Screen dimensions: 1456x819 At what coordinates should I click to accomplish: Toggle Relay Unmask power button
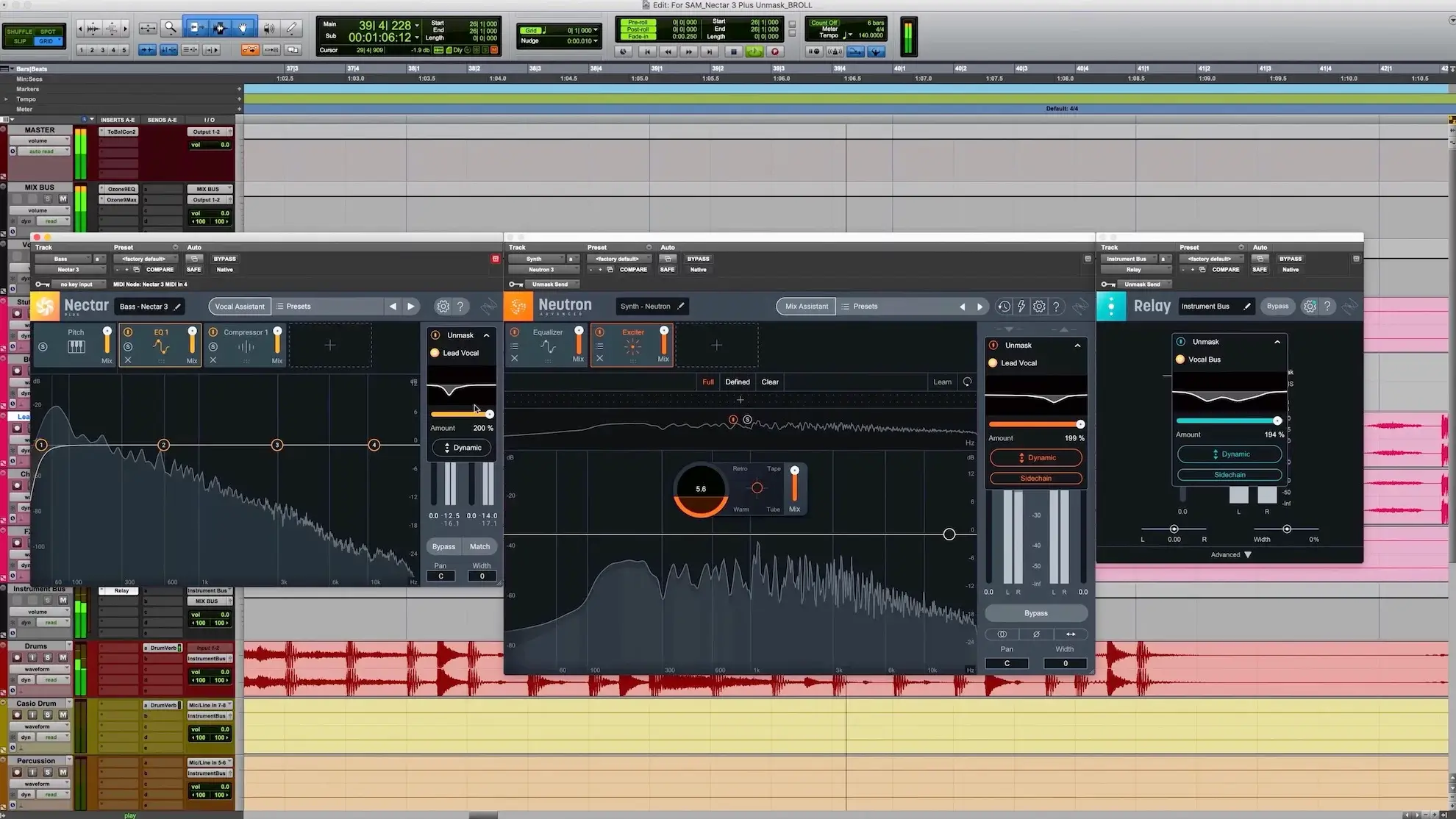(1181, 342)
